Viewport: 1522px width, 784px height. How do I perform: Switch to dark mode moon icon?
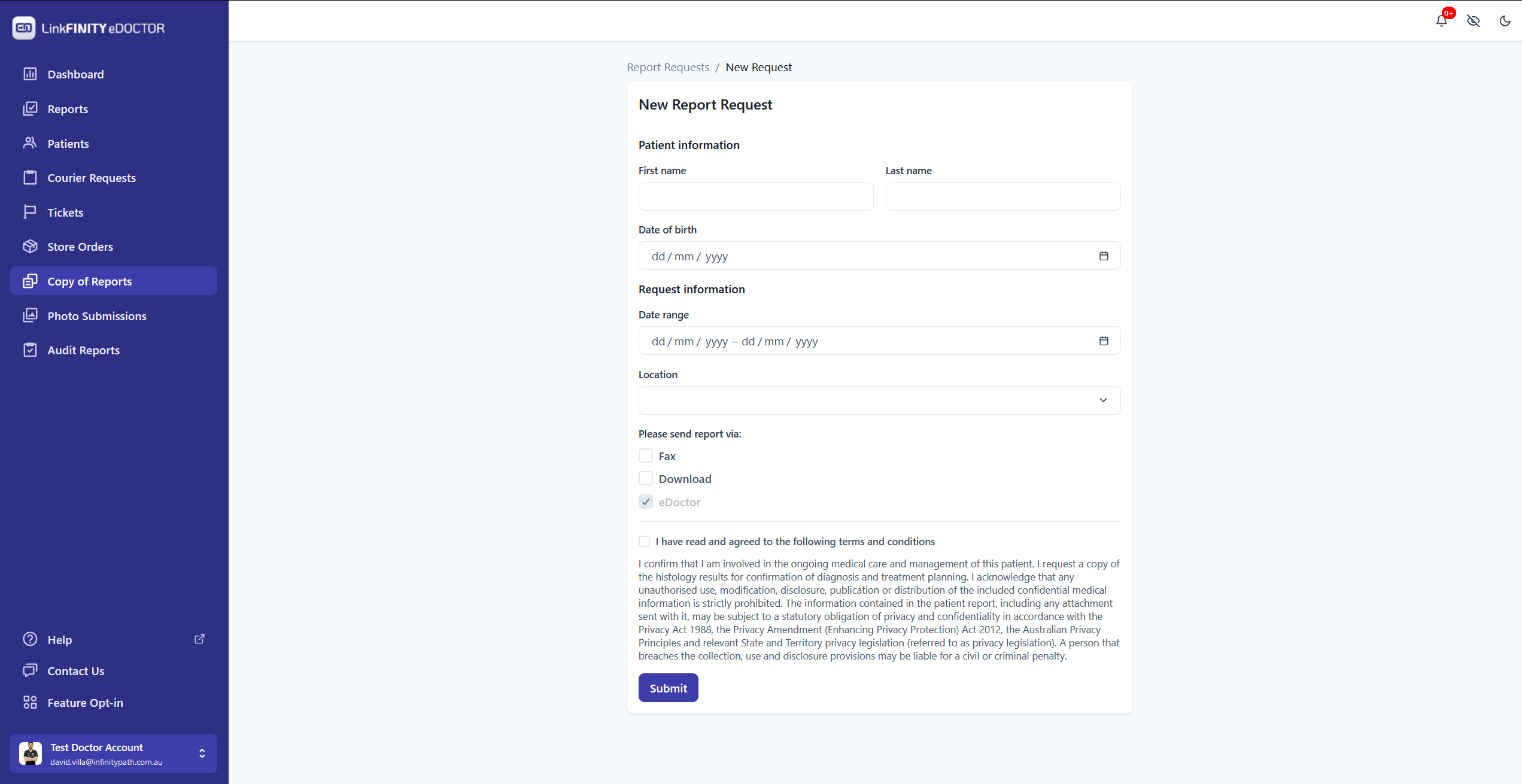pos(1505,21)
